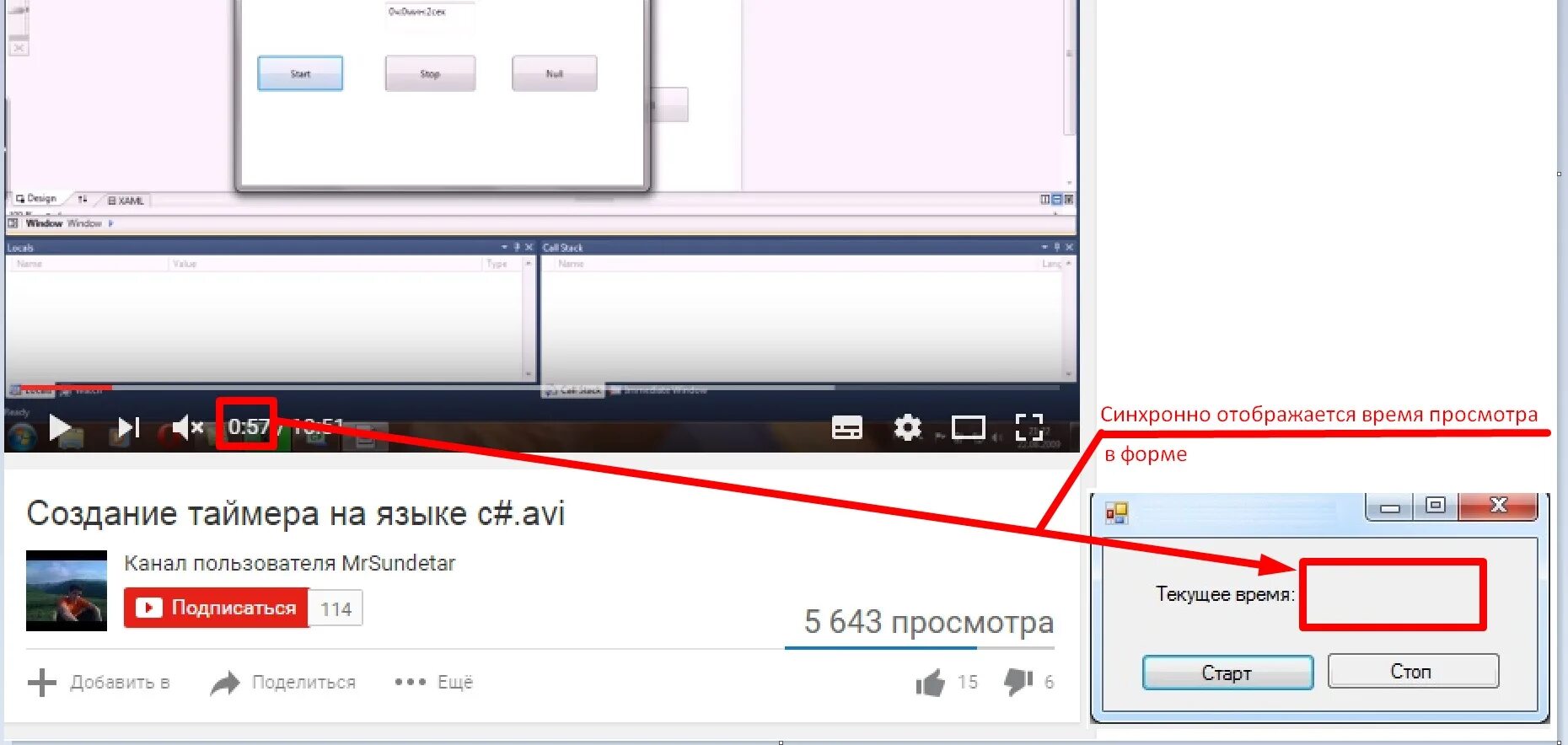Maximize the timer form window
The image size is (1568, 745).
(x=1436, y=506)
